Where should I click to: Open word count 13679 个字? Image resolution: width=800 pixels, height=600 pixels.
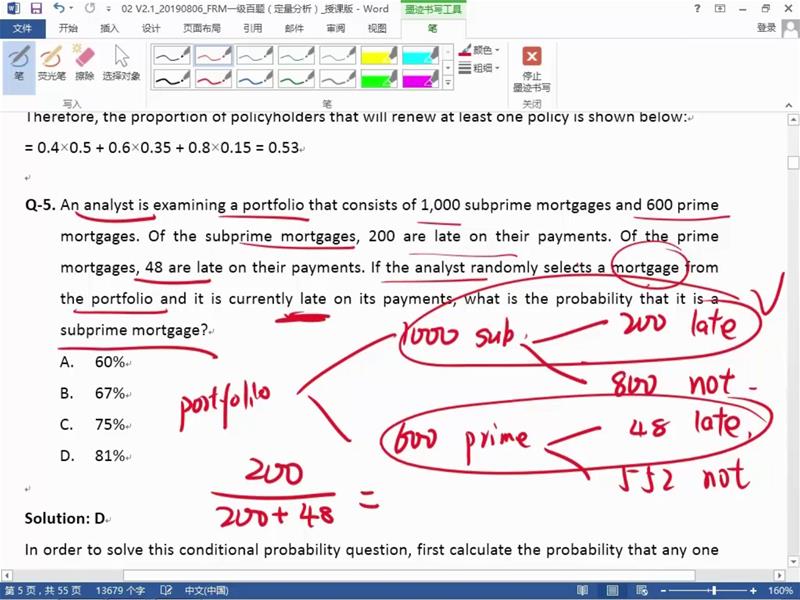120,591
